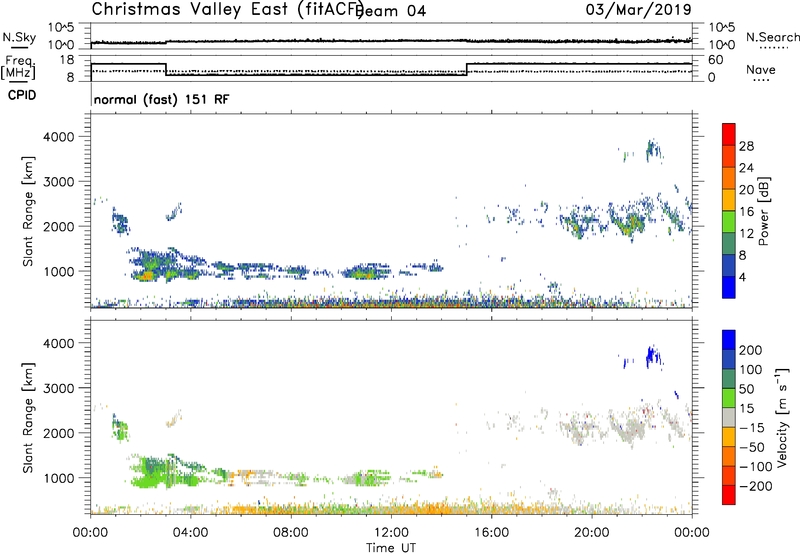800x554 pixels.
Task: Select the 'N.Sky' legend label
Action: coord(19,37)
